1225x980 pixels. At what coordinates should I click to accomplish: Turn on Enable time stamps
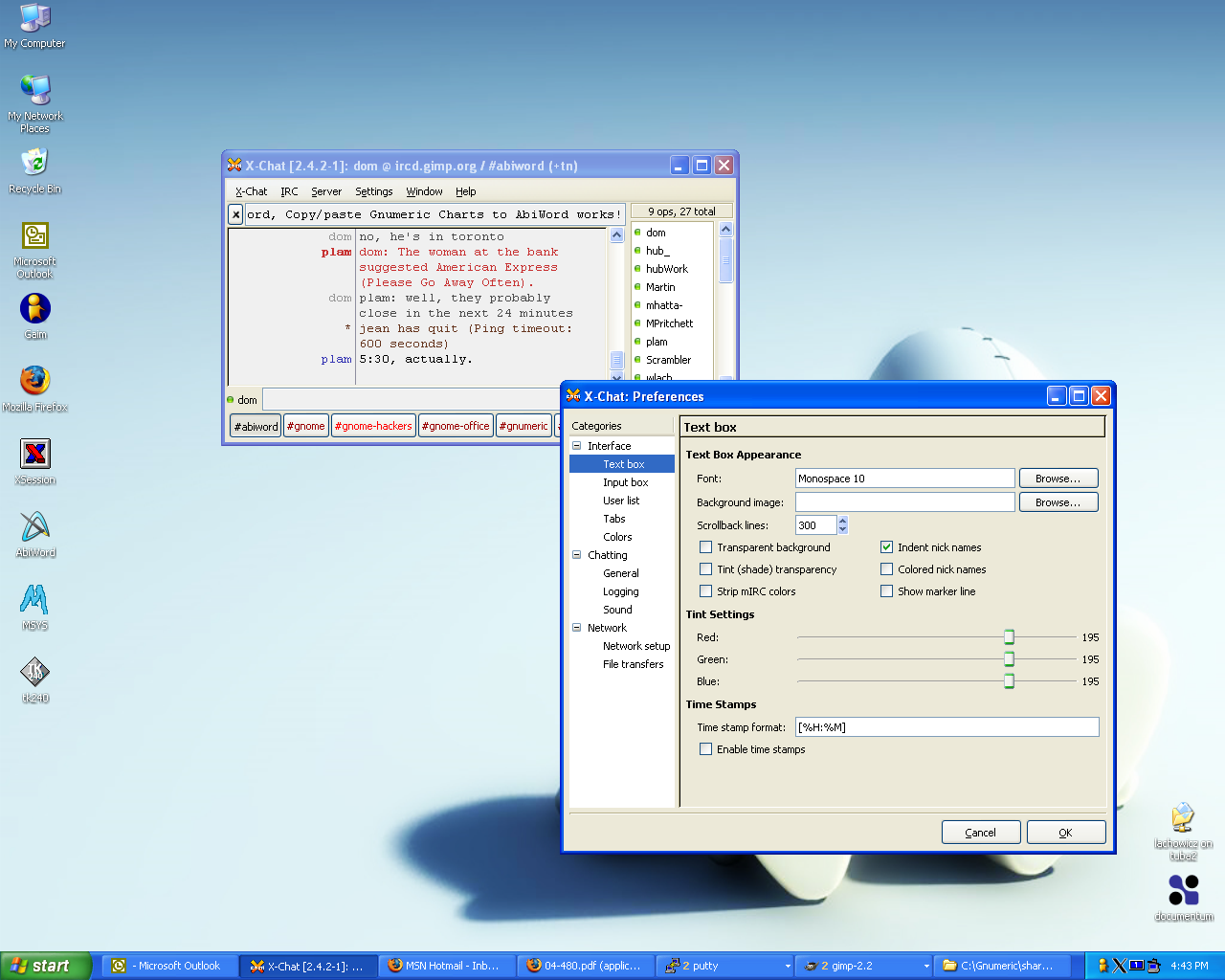coord(706,749)
